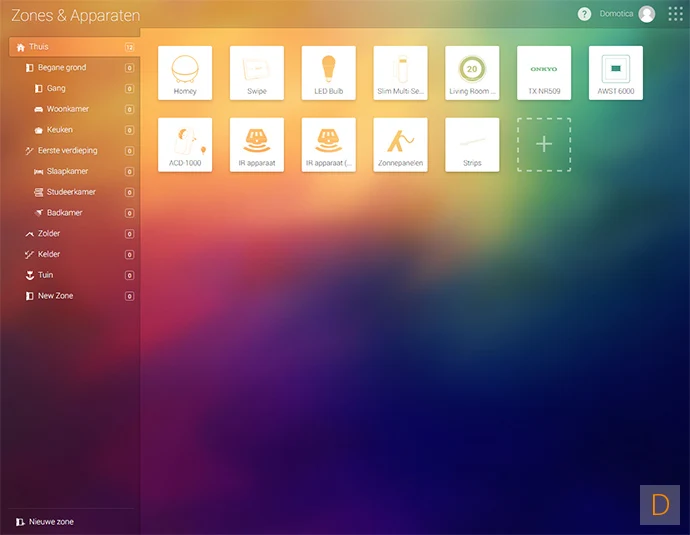690x535 pixels.
Task: Select the Studeerkamer zone
Action: coord(74,192)
